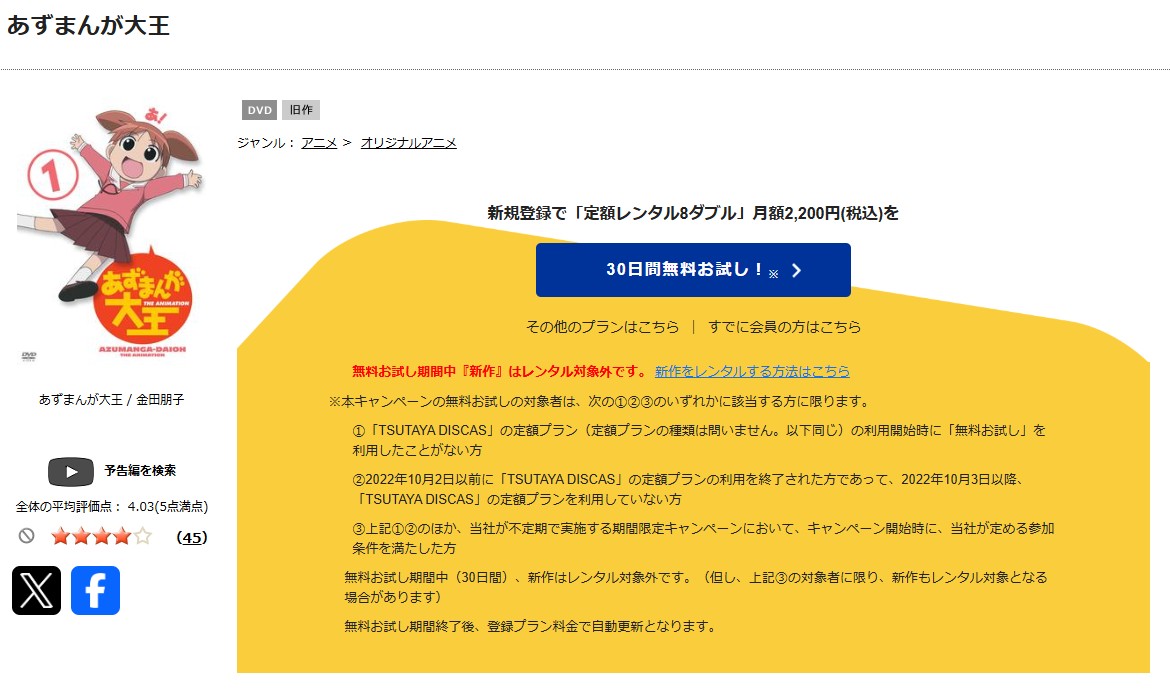This screenshot has height=692, width=1170.
Task: Click the play icon for trailer search
Action: point(71,471)
